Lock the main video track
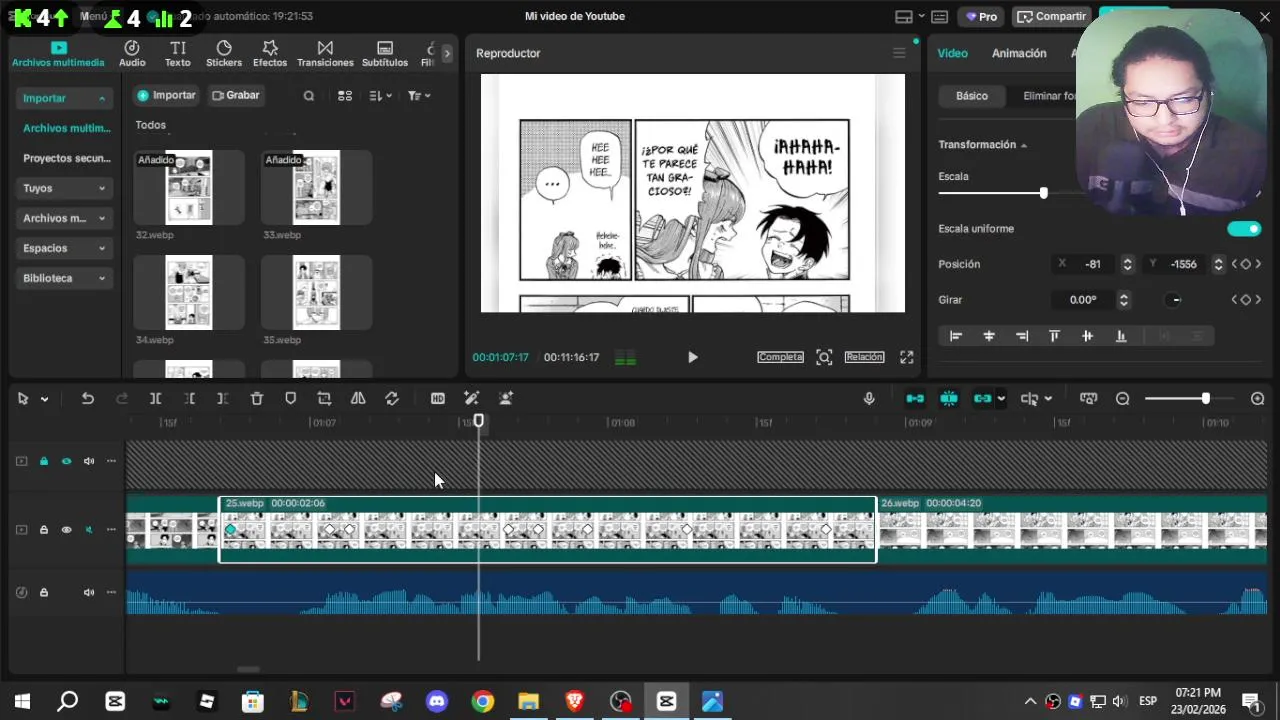The width and height of the screenshot is (1280, 720). [44, 530]
